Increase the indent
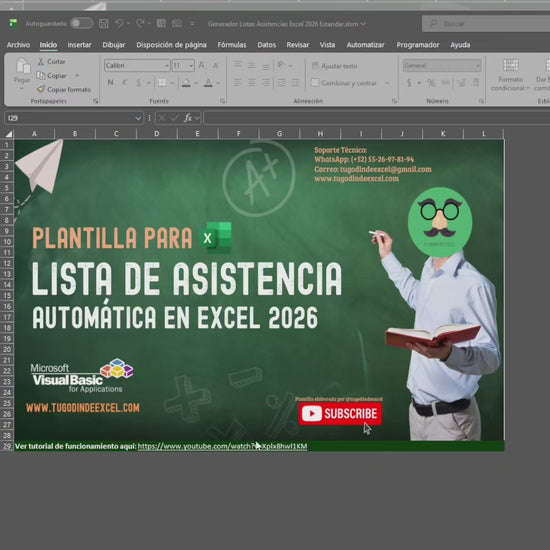Viewport: 550px width, 550px height. pos(296,82)
